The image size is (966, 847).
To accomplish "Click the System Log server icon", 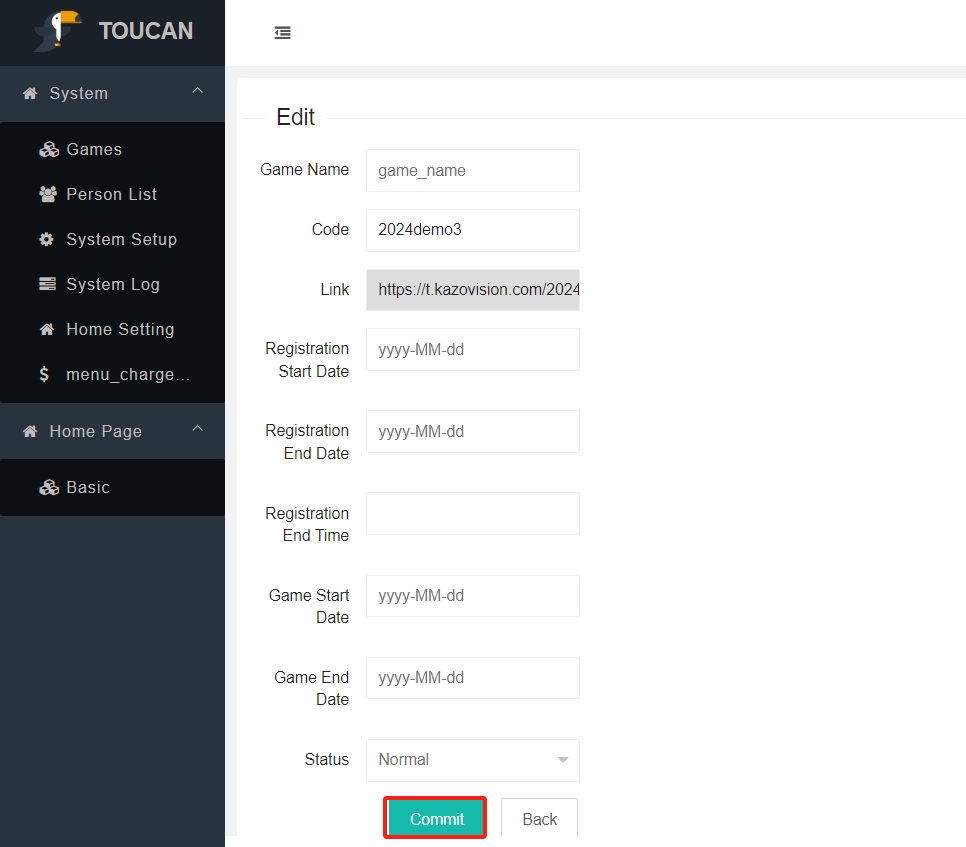I will [47, 285].
